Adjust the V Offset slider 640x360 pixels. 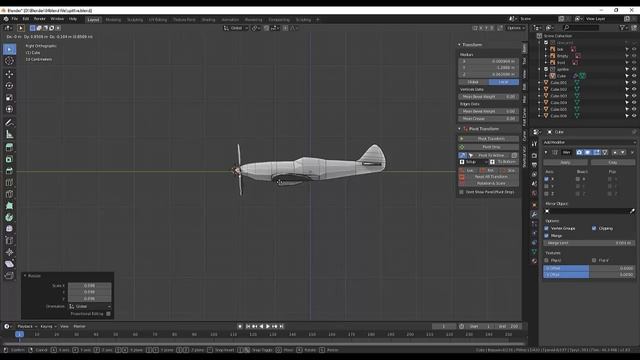(589, 275)
